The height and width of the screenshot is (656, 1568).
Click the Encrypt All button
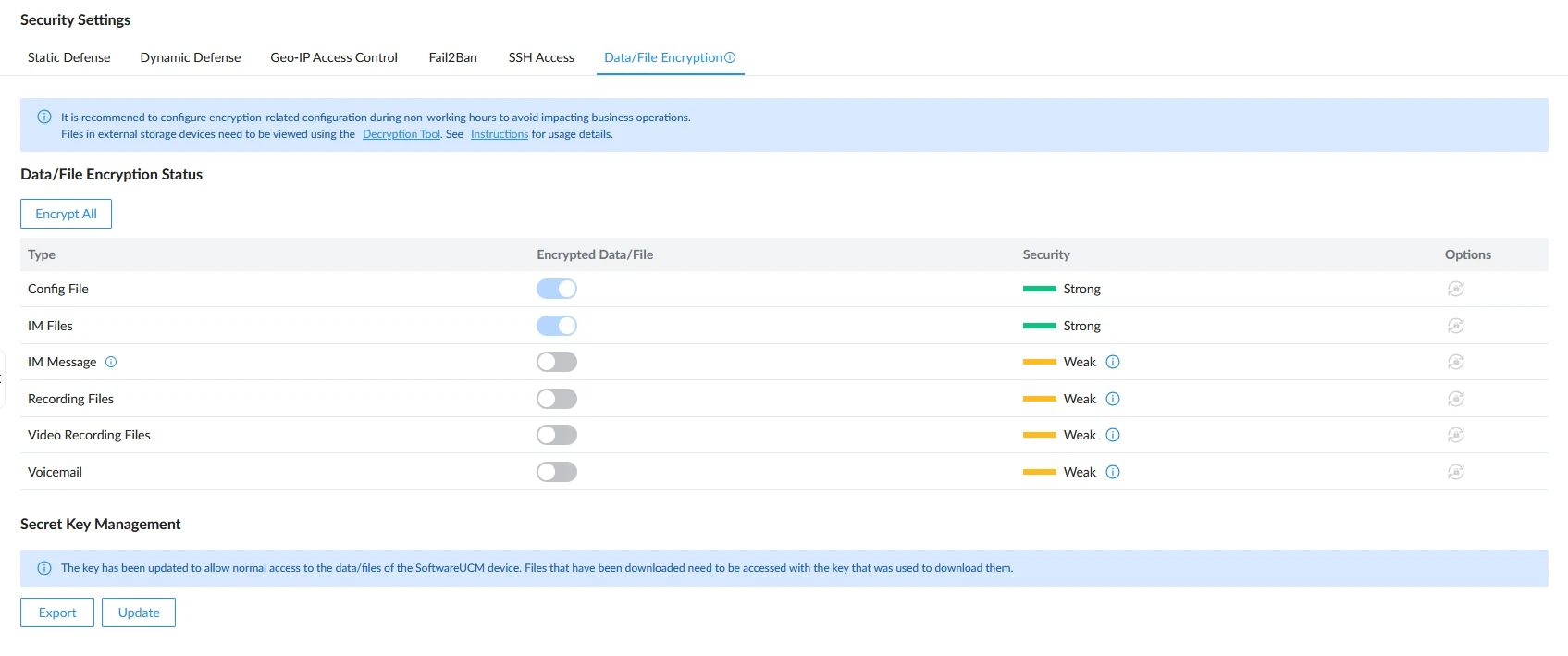66,214
